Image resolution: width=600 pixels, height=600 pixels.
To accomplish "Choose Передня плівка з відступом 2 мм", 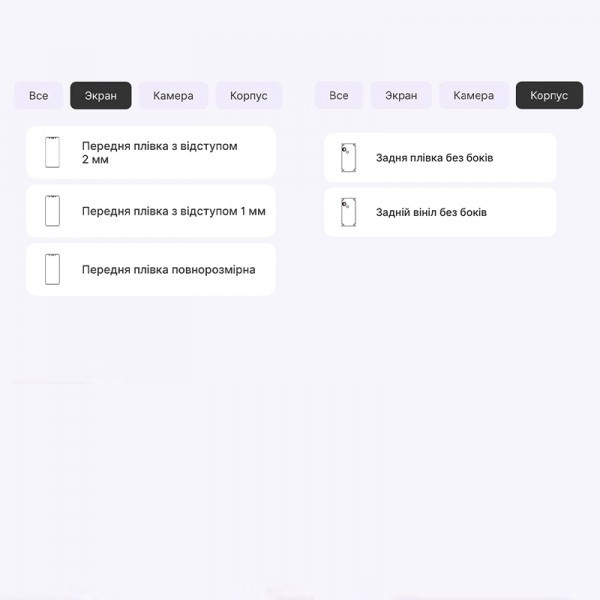I will [x=160, y=153].
